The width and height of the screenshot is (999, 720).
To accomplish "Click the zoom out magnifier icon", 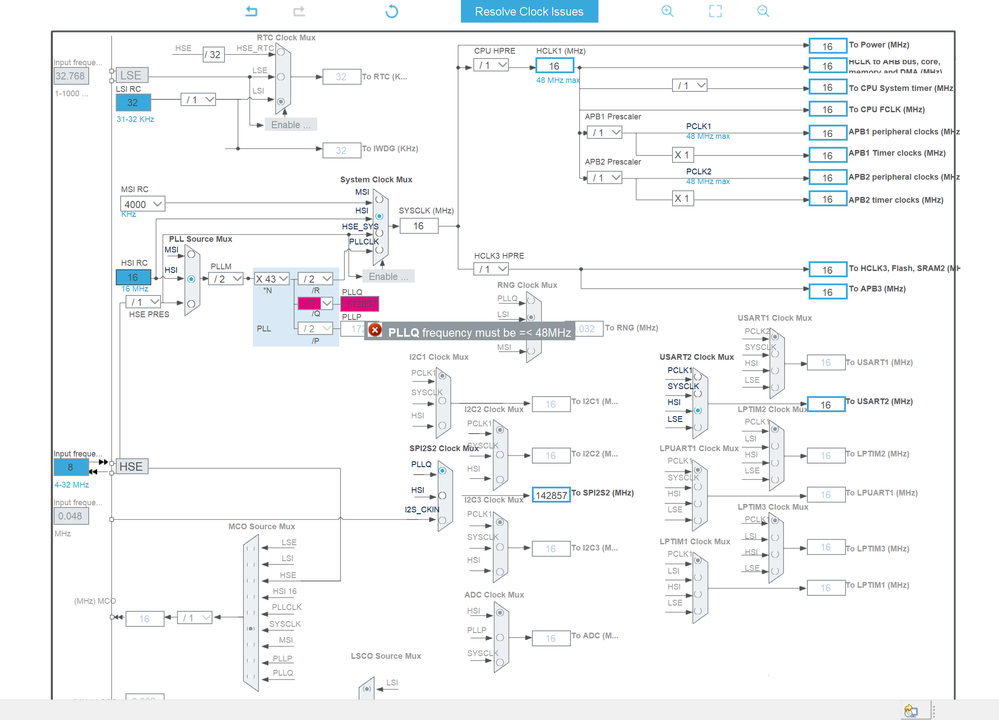I will coord(763,11).
